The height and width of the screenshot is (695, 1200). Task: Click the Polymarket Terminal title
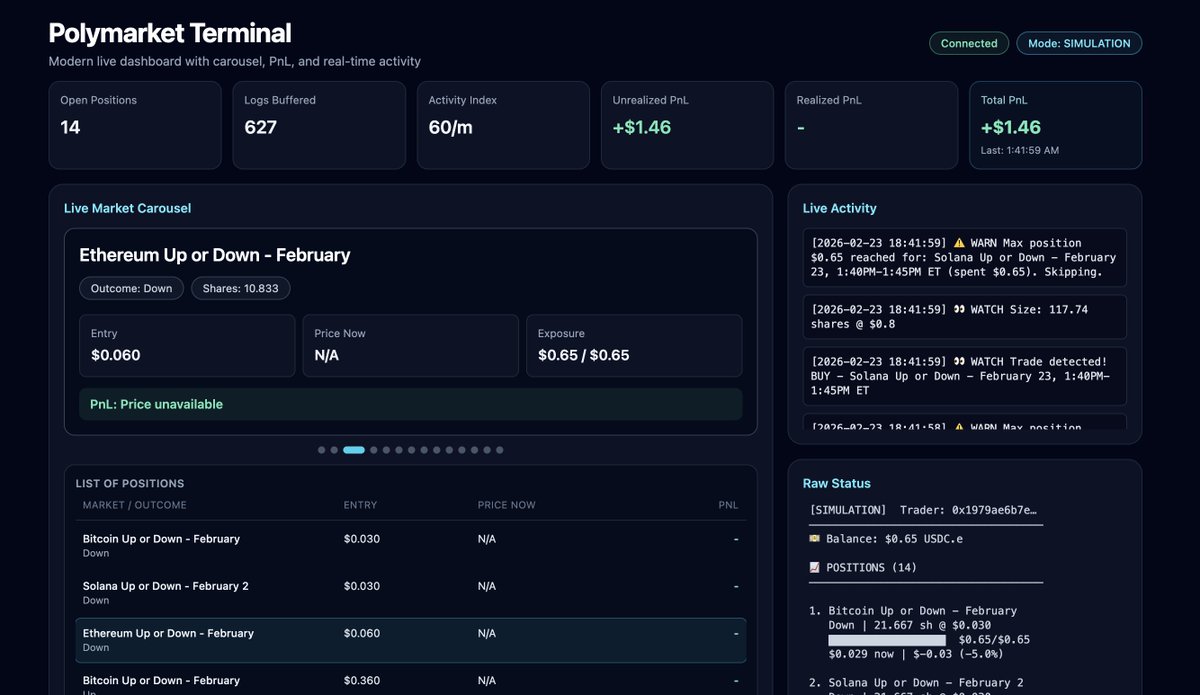click(170, 33)
